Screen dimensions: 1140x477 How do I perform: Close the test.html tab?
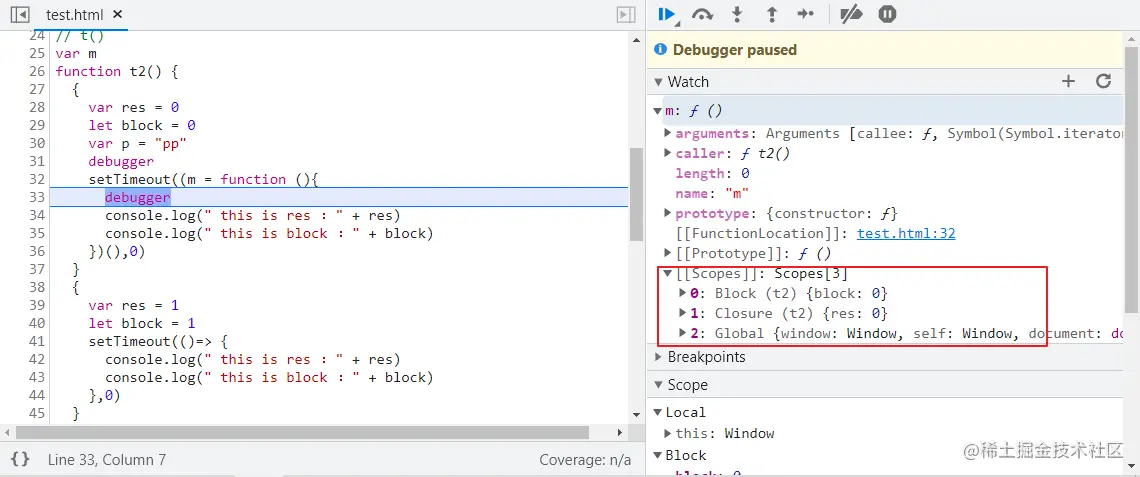point(118,14)
